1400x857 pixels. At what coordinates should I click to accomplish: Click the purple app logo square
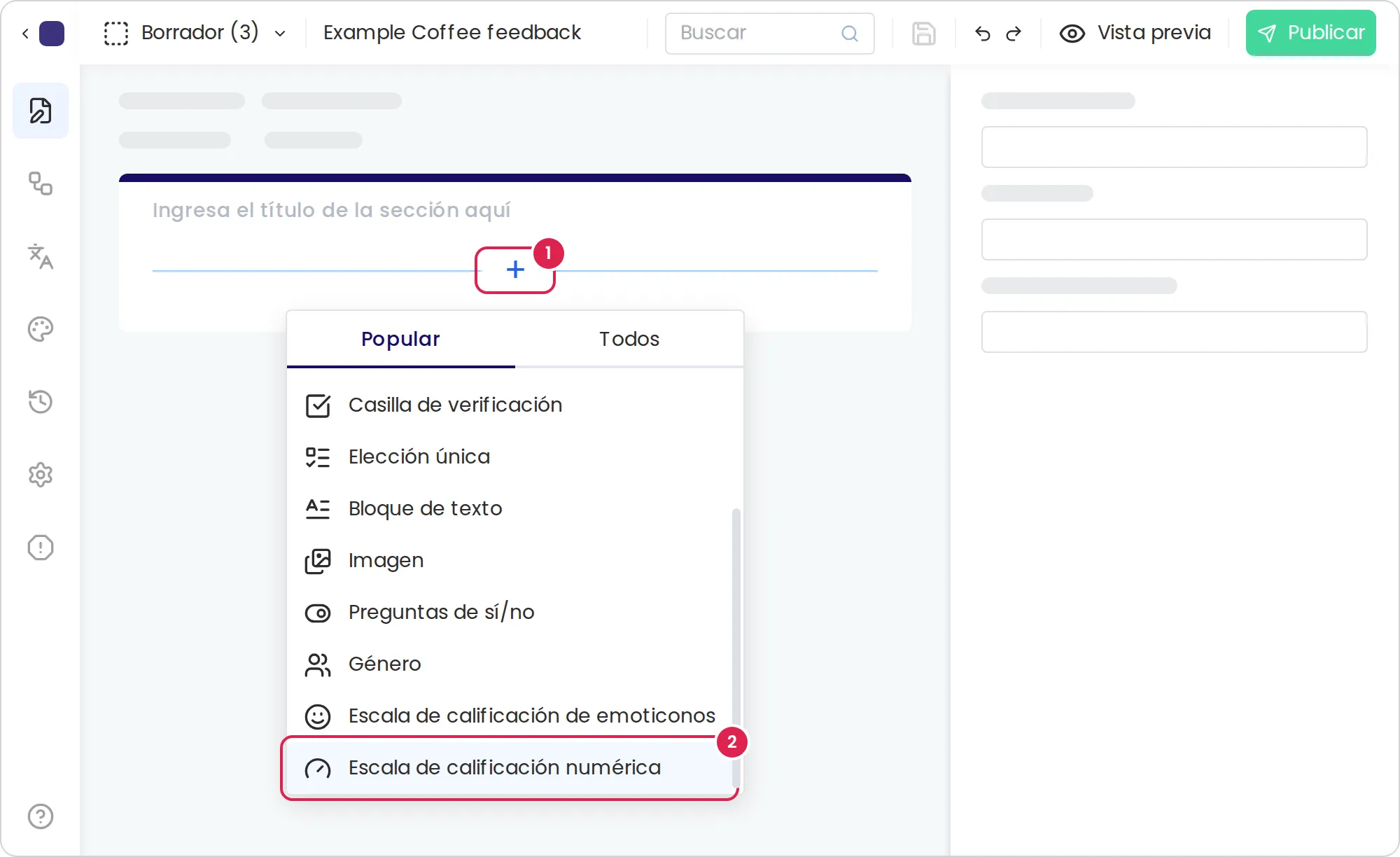(52, 33)
